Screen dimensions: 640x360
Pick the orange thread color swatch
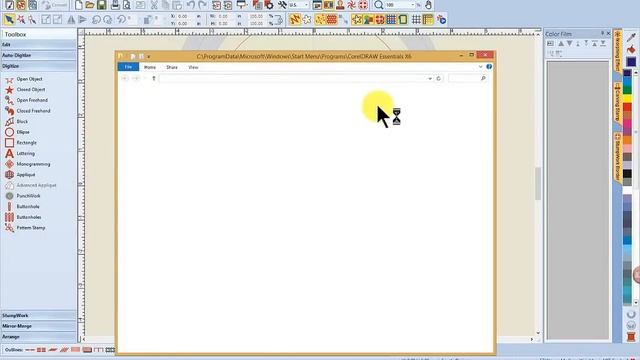click(x=627, y=141)
